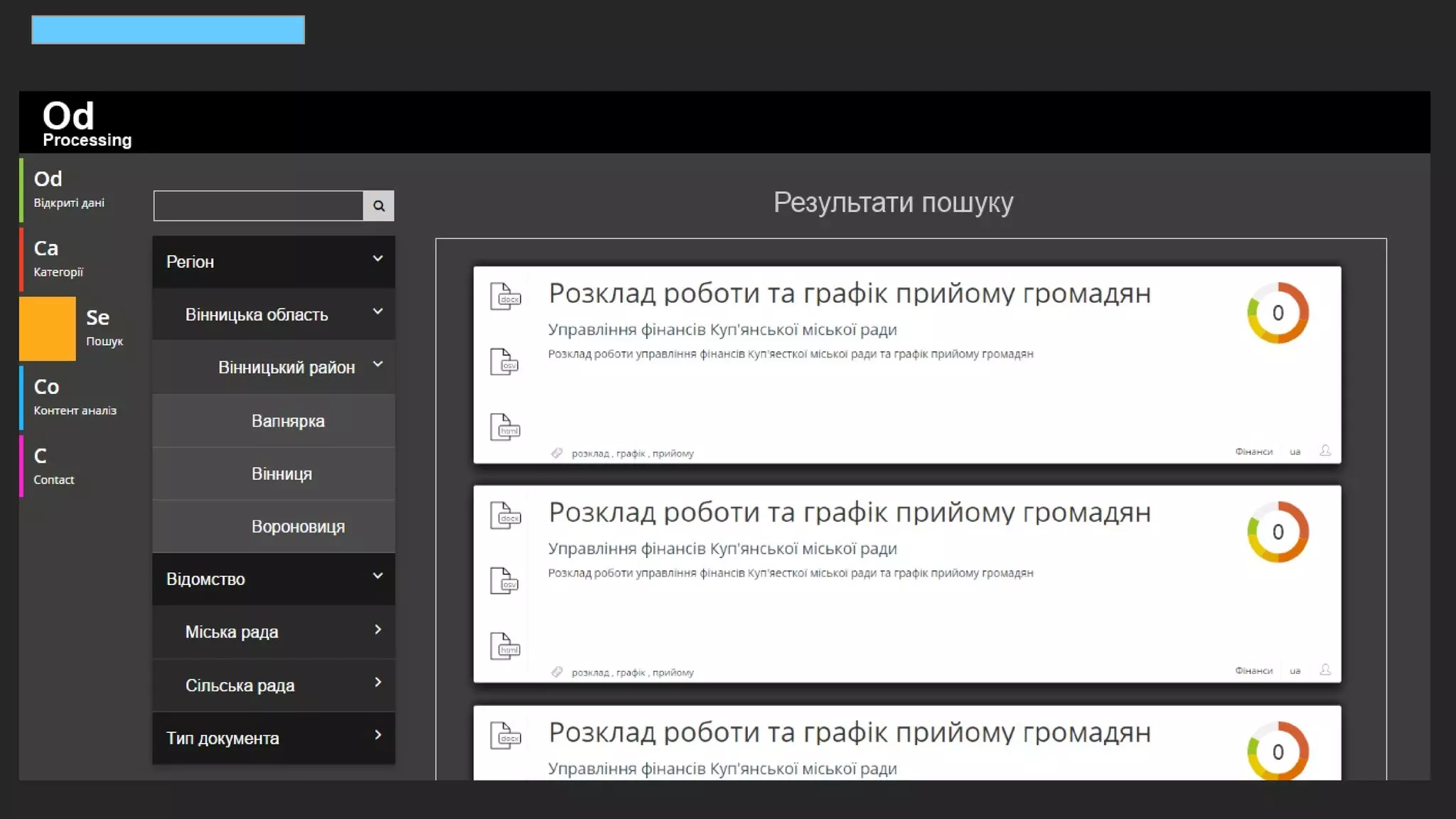Click tag icon in second result footer
This screenshot has height=819, width=1456.
tap(557, 672)
